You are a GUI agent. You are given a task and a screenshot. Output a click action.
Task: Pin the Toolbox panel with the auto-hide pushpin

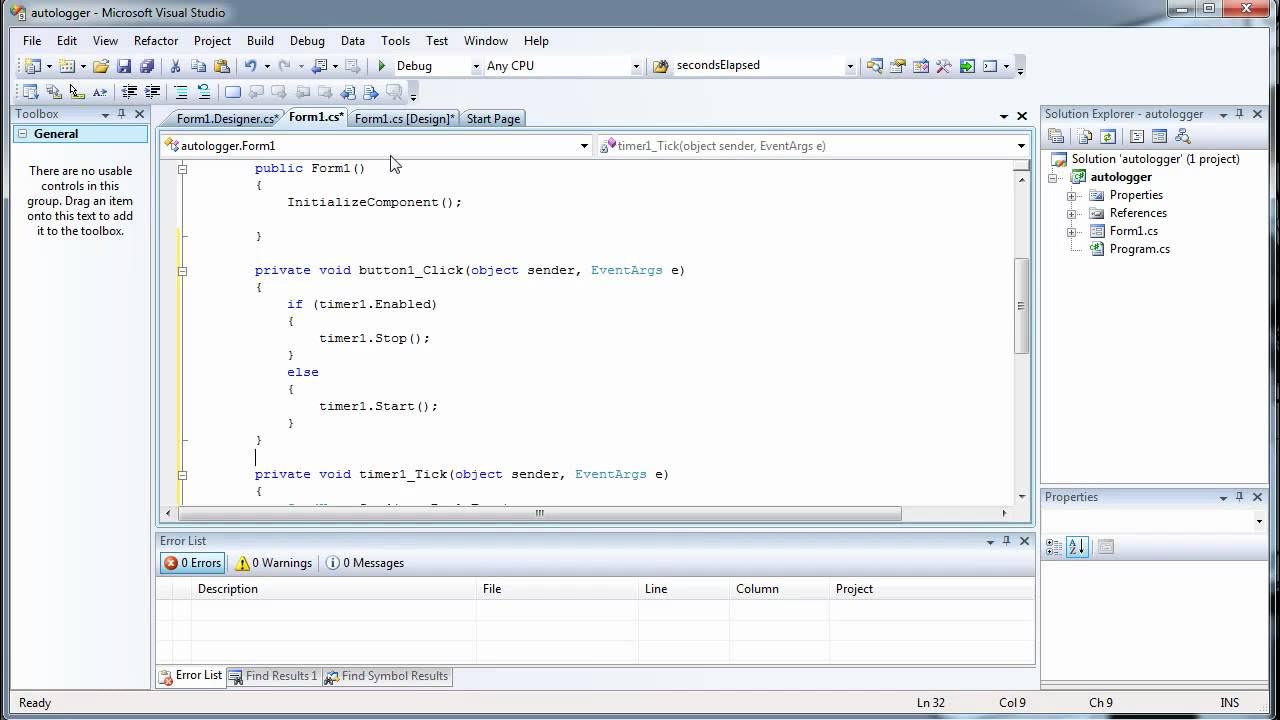point(122,114)
